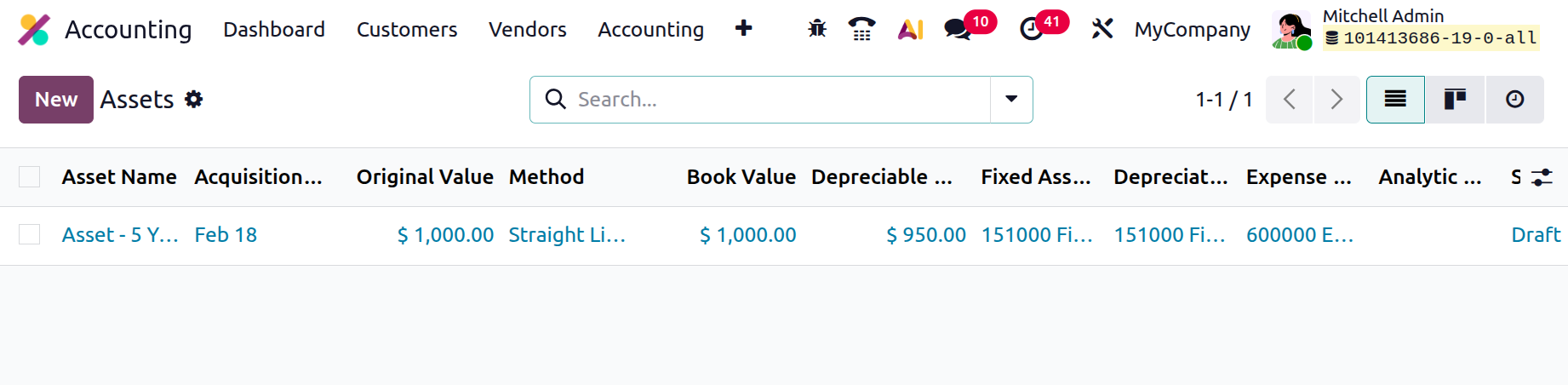Open the VoIP phone icon

861,29
